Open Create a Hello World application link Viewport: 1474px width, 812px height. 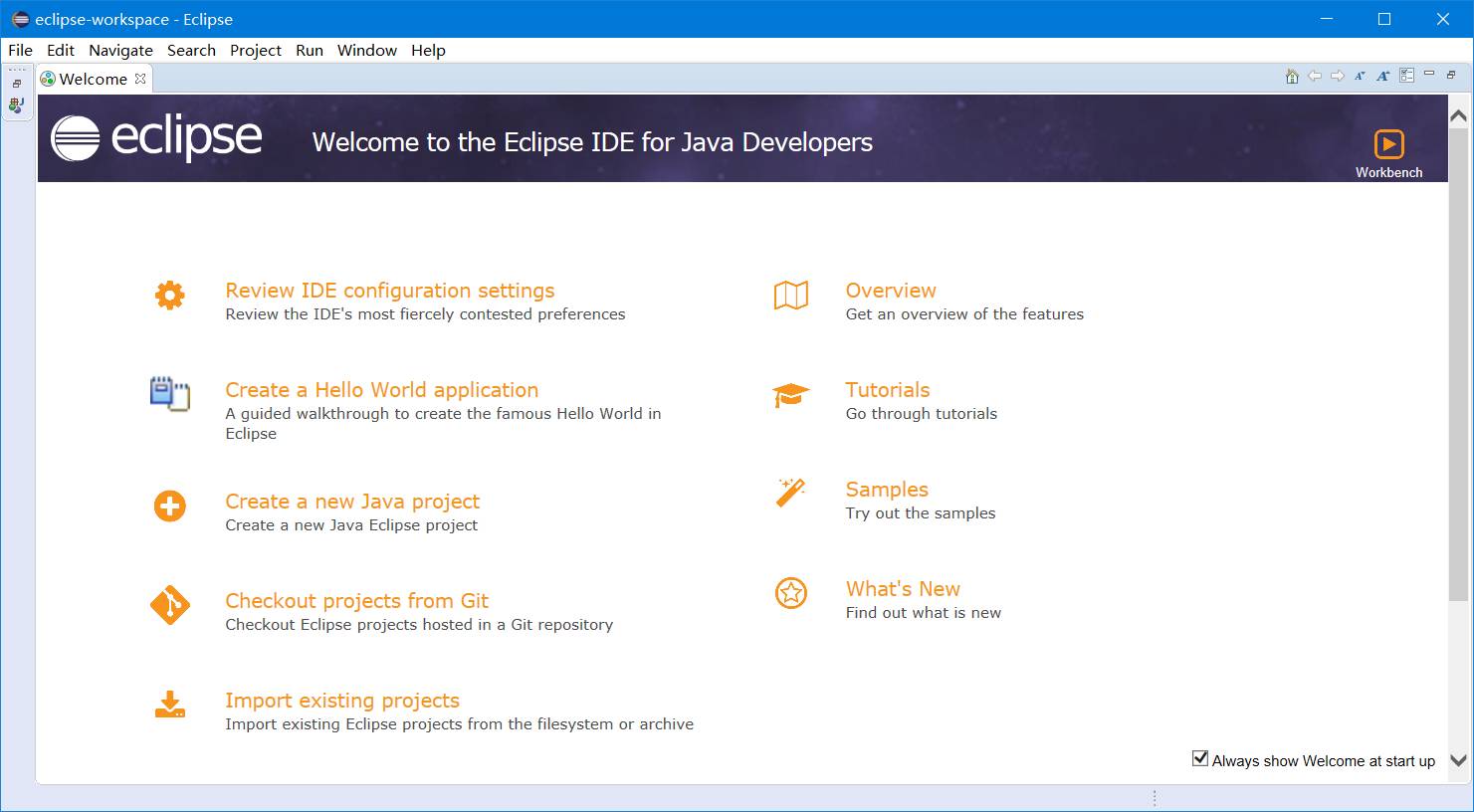[382, 390]
